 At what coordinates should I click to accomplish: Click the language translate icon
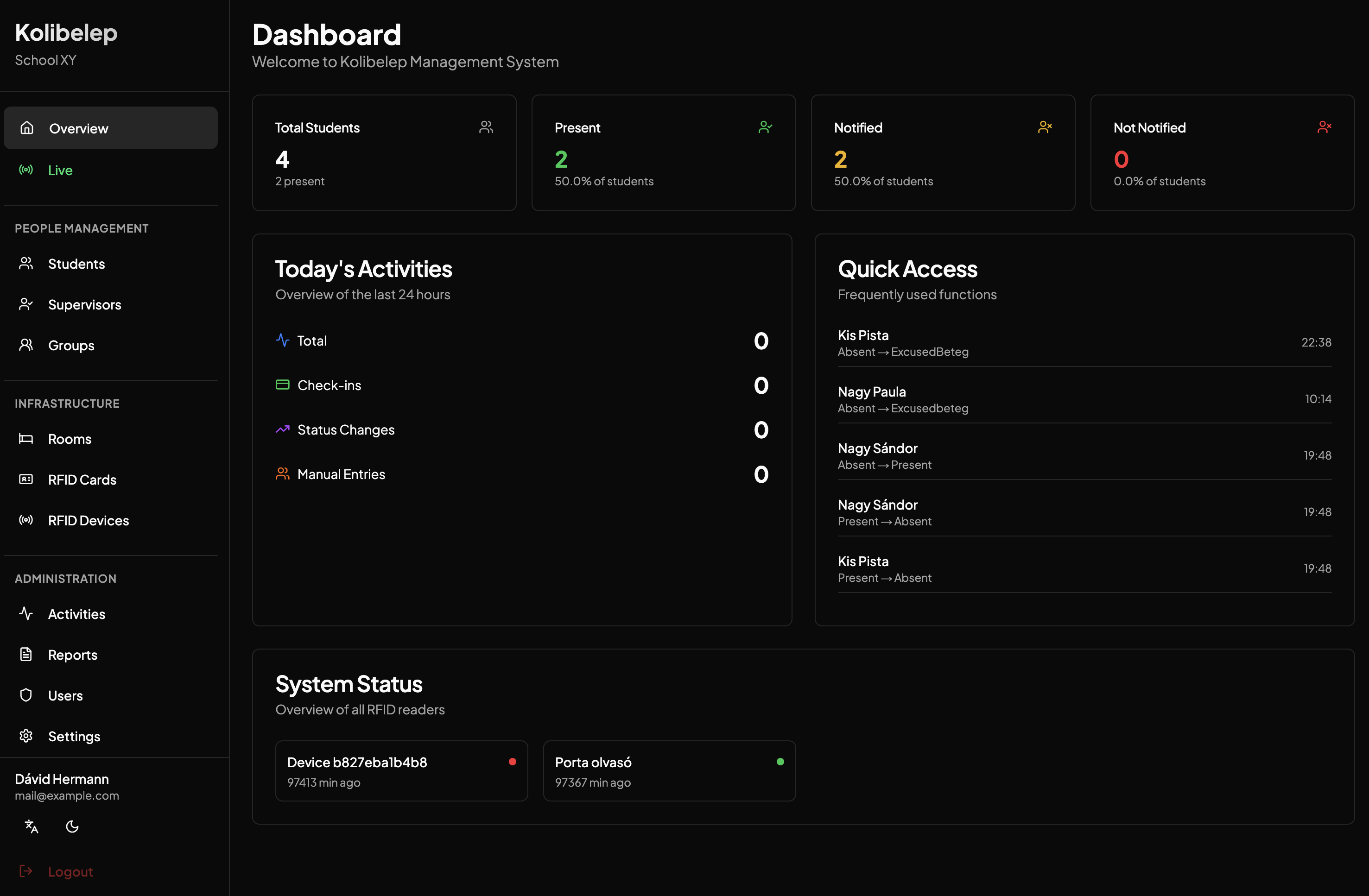pos(31,827)
